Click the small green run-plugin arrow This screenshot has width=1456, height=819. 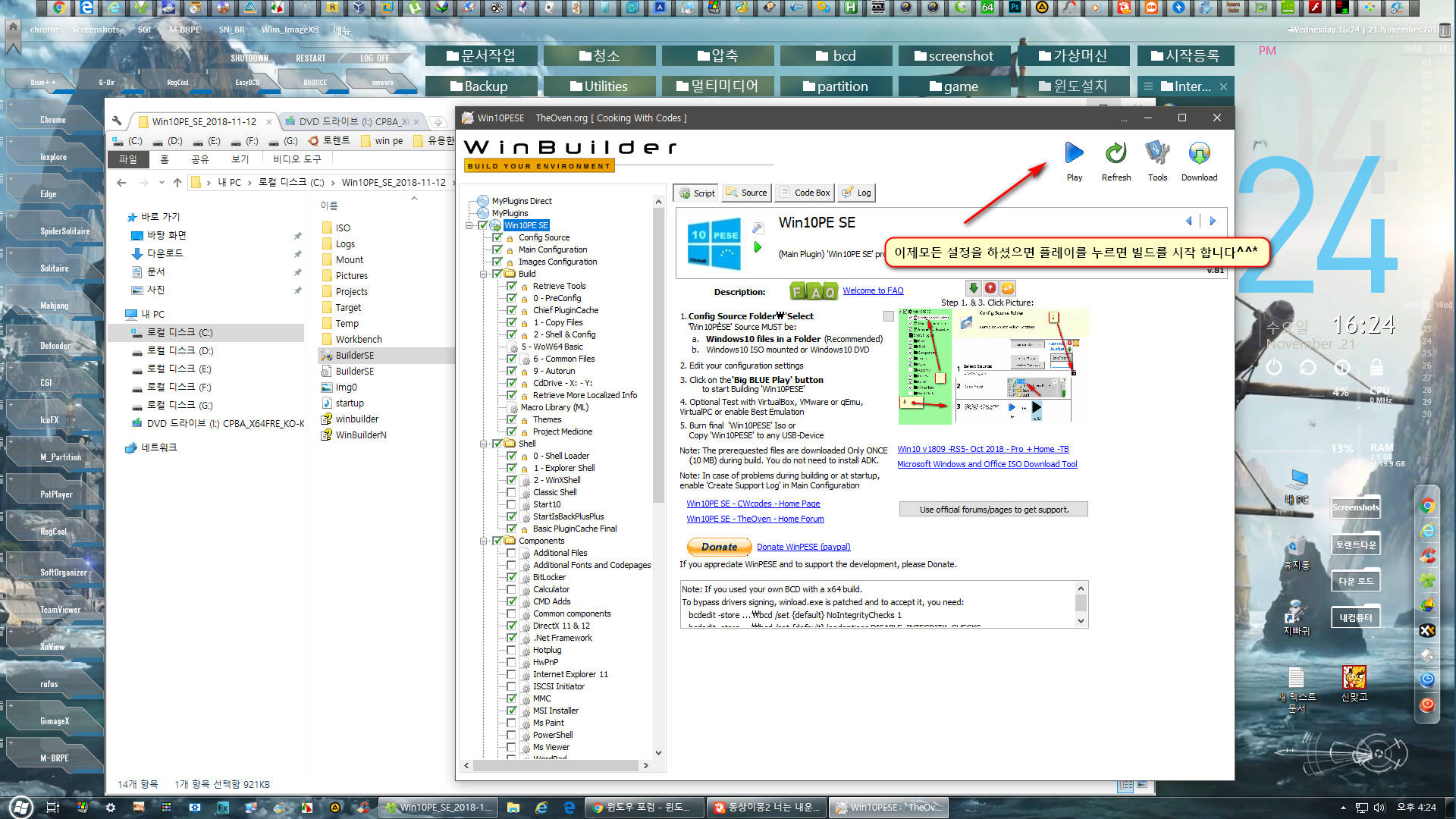[758, 247]
